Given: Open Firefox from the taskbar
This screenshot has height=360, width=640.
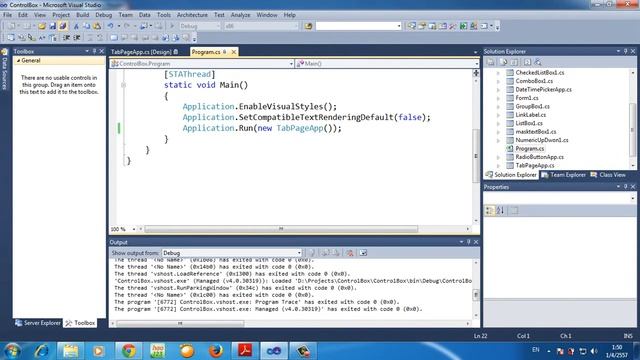Looking at the screenshot, I should [x=216, y=351].
